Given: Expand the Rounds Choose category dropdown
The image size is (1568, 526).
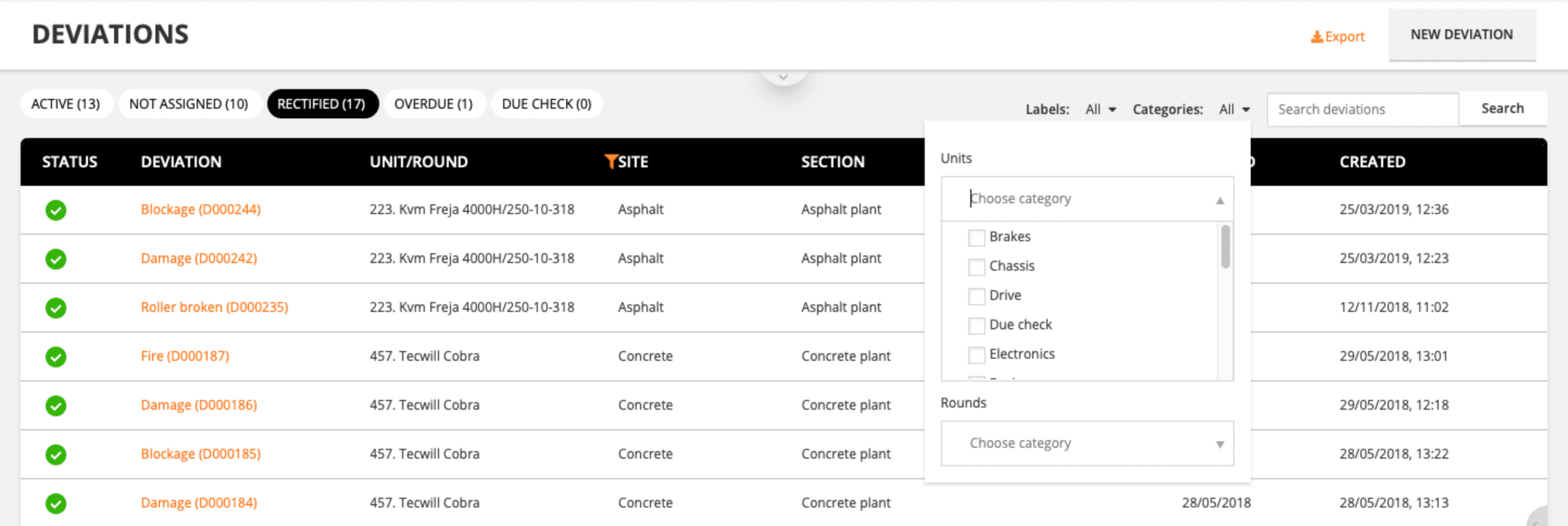Looking at the screenshot, I should pos(1087,443).
